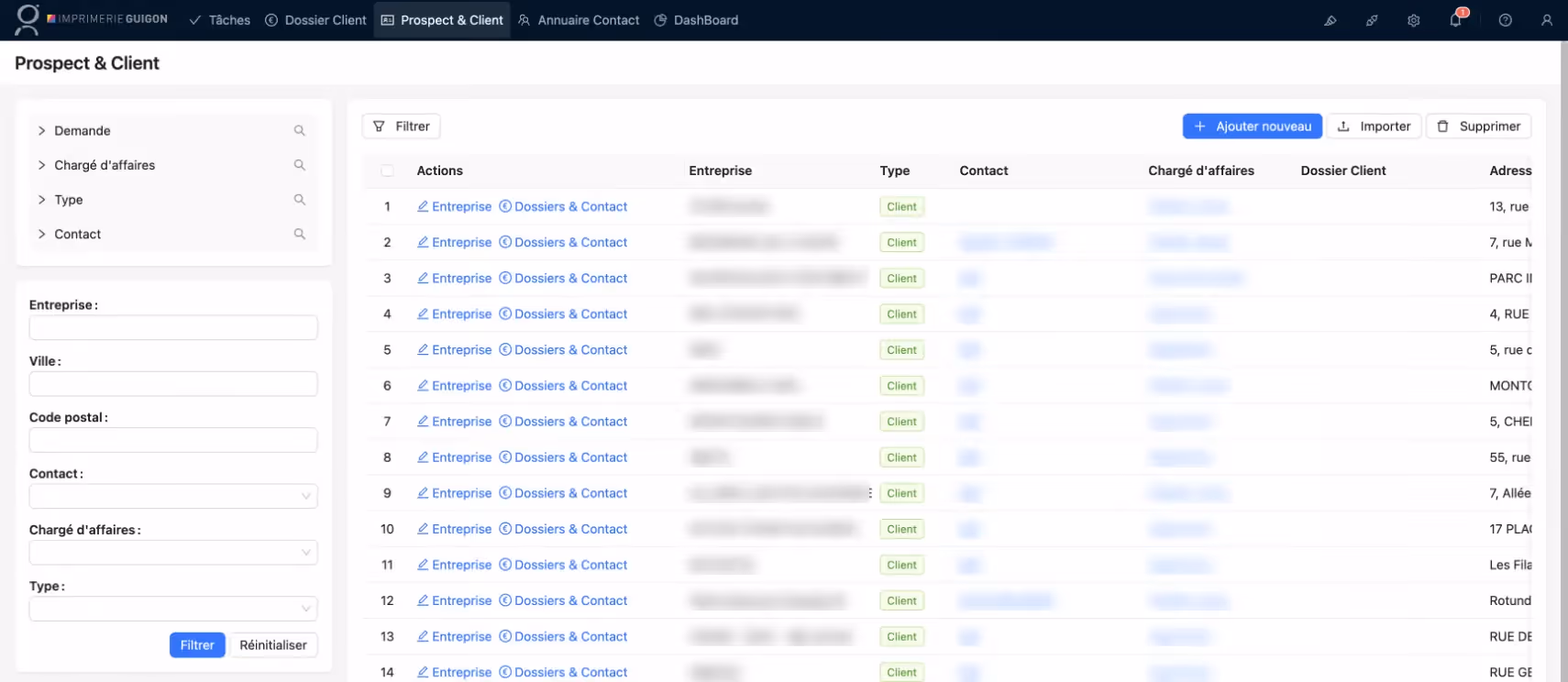Viewport: 1568px width, 682px height.
Task: Click euro circle icon in row 10
Action: click(x=505, y=529)
